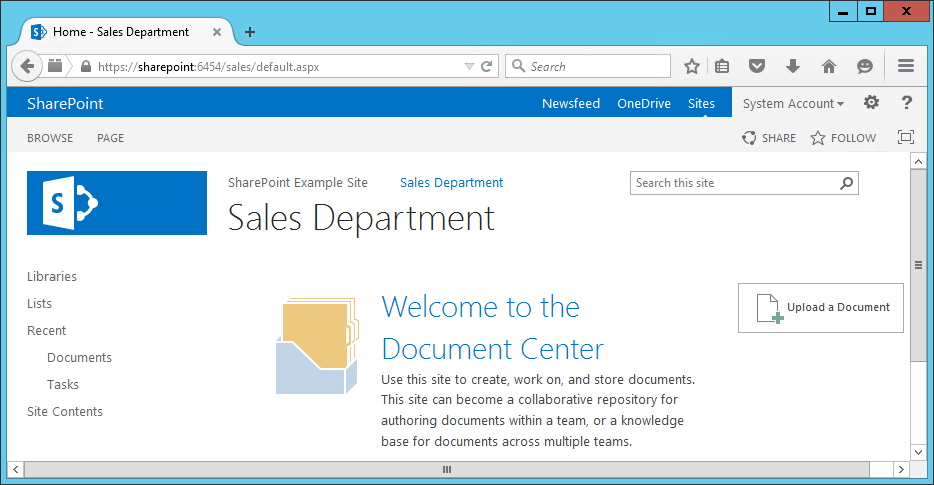Expand the System Account menu
This screenshot has height=485, width=934.
tap(793, 103)
